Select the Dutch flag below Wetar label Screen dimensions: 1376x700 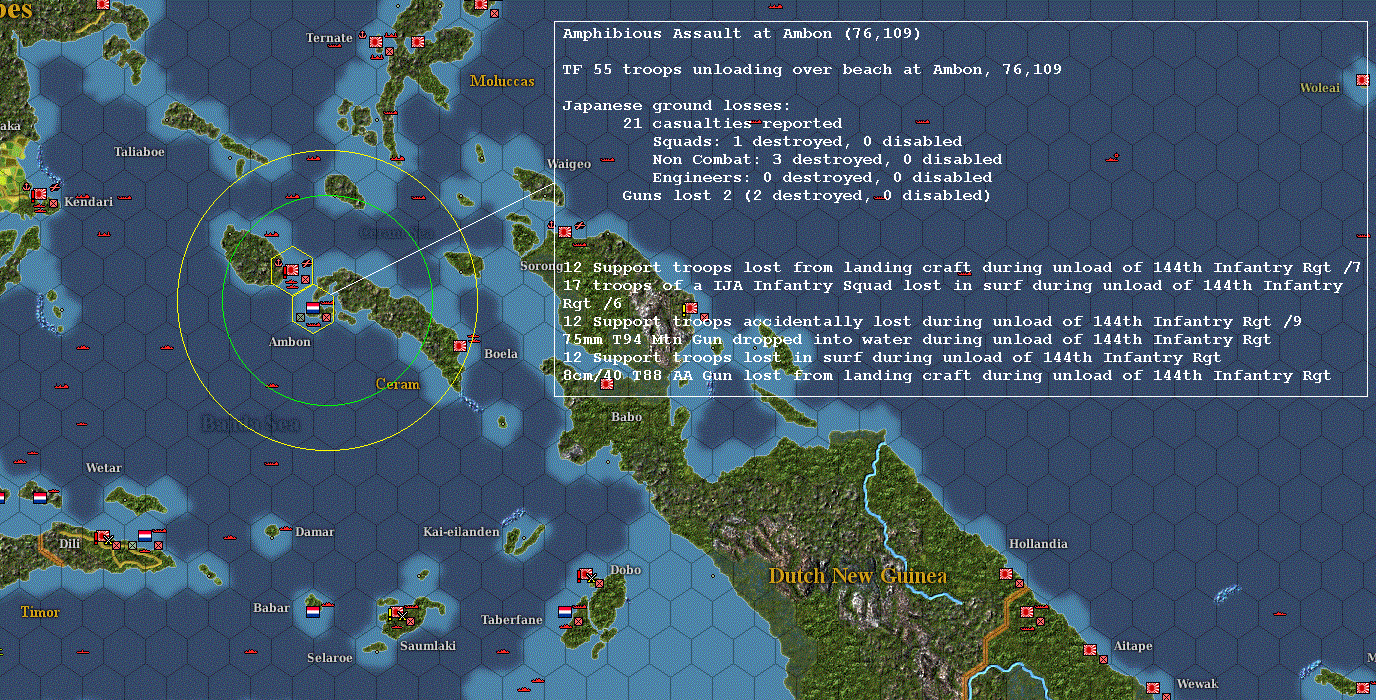click(x=40, y=497)
